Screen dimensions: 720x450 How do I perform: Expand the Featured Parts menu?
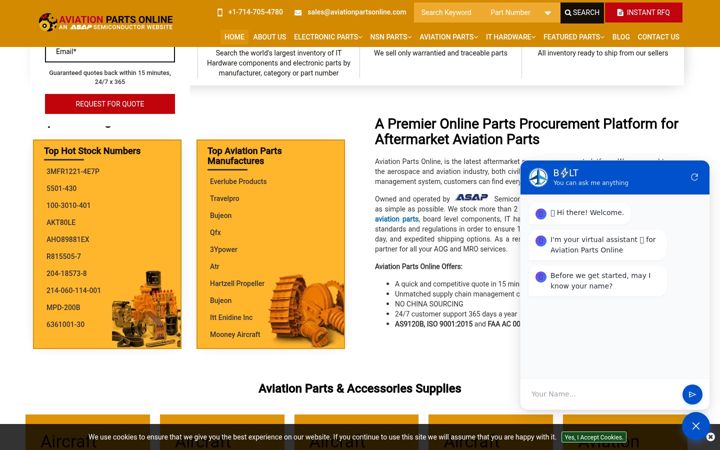[574, 37]
